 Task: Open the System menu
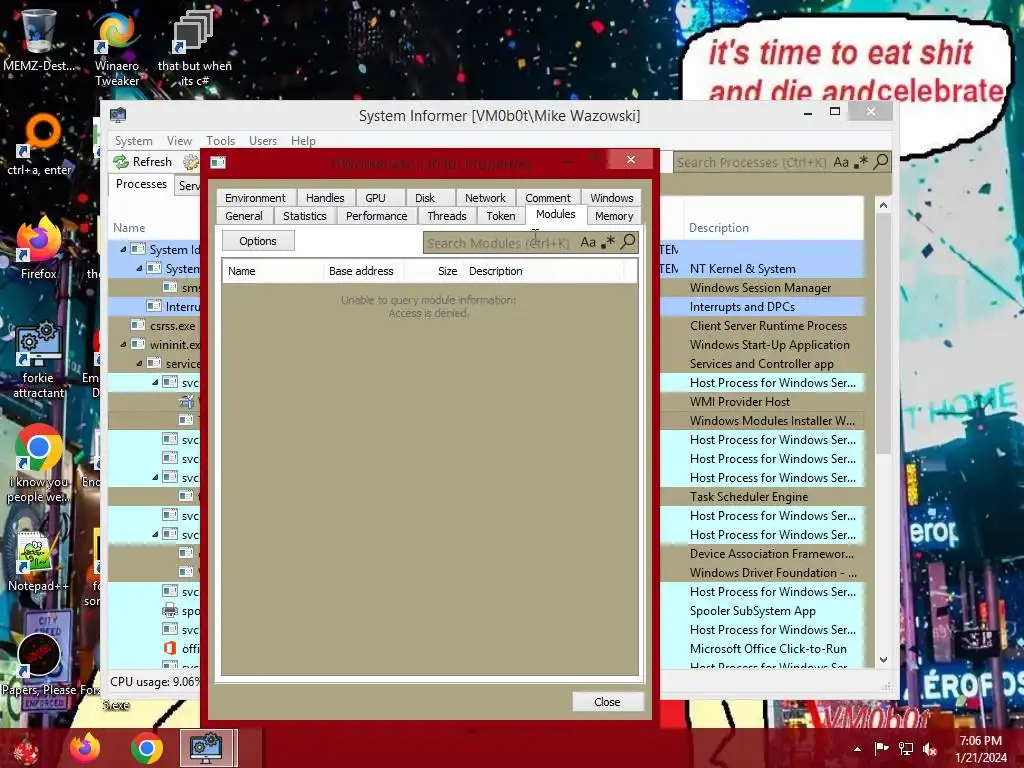coord(133,140)
